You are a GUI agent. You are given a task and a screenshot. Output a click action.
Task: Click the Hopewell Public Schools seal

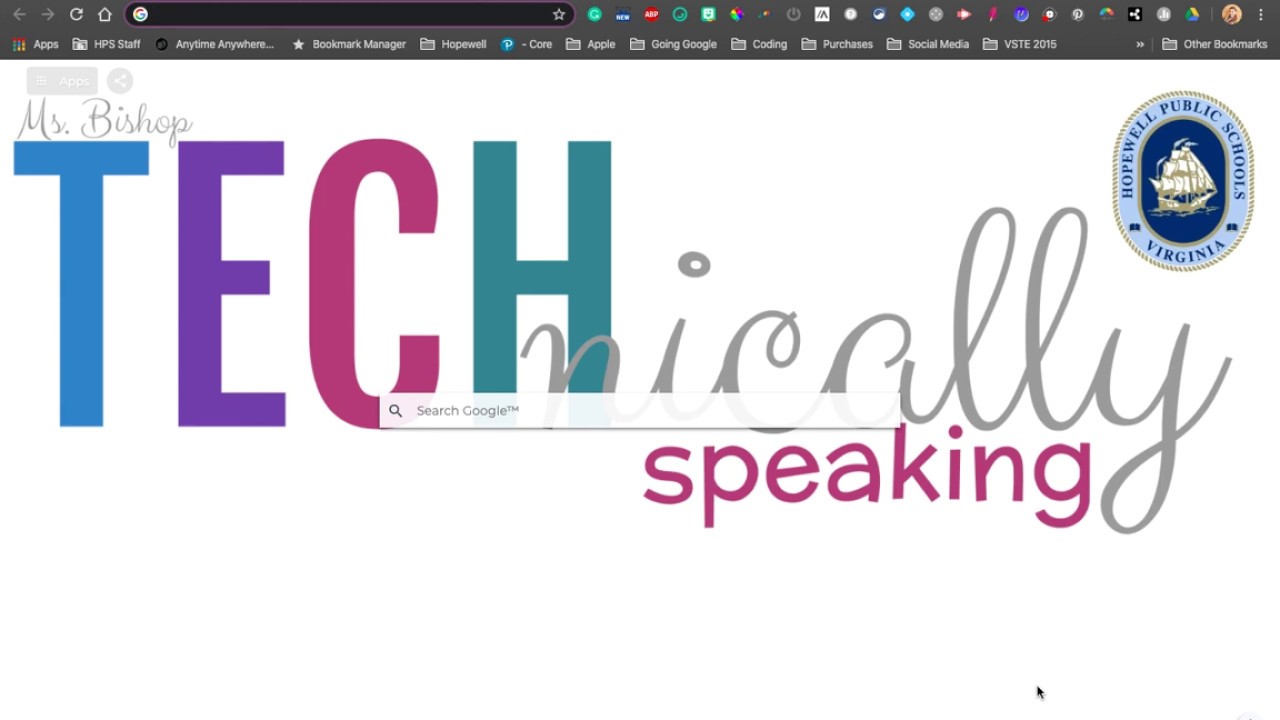[1183, 181]
